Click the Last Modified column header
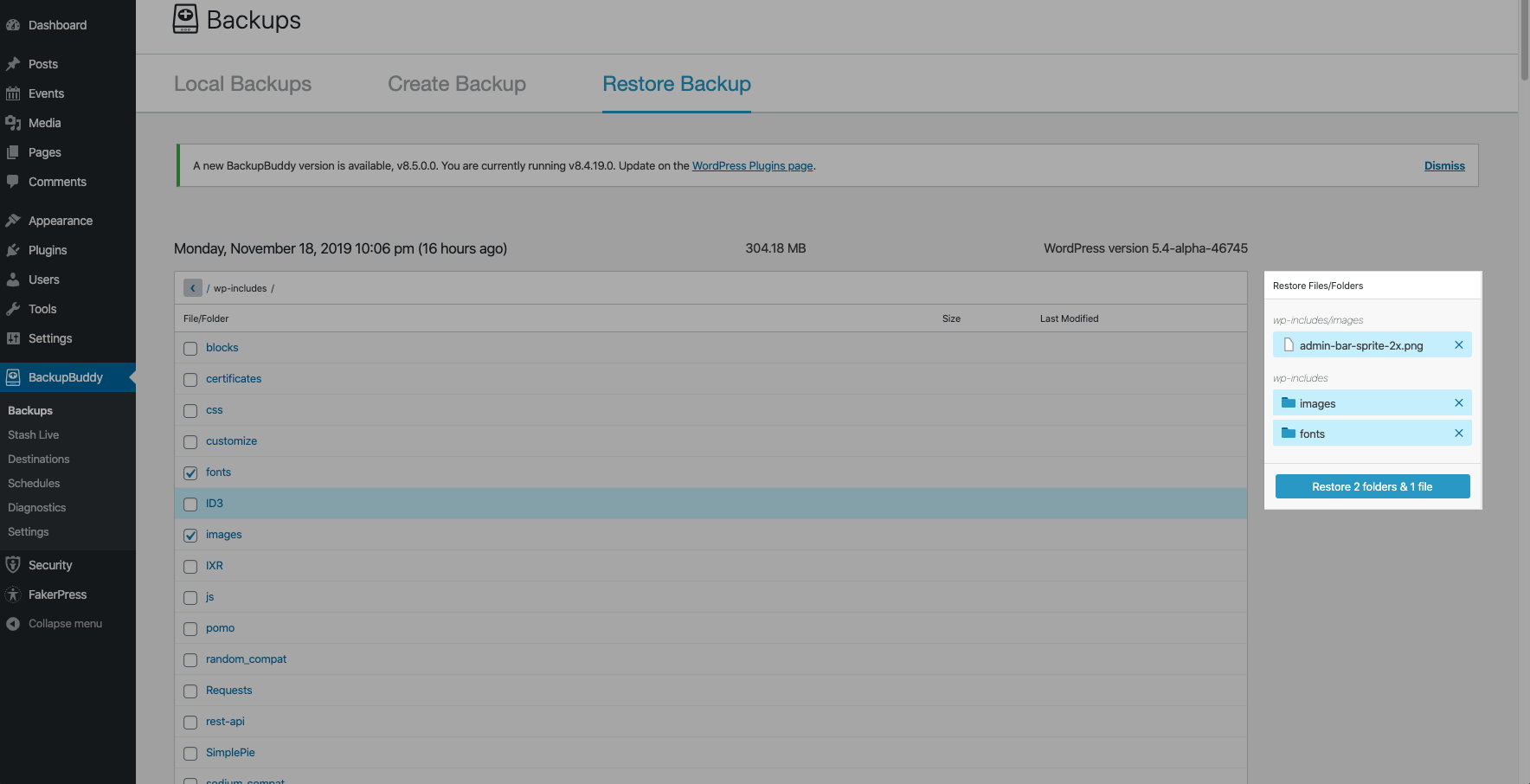This screenshot has height=784, width=1530. click(1069, 318)
